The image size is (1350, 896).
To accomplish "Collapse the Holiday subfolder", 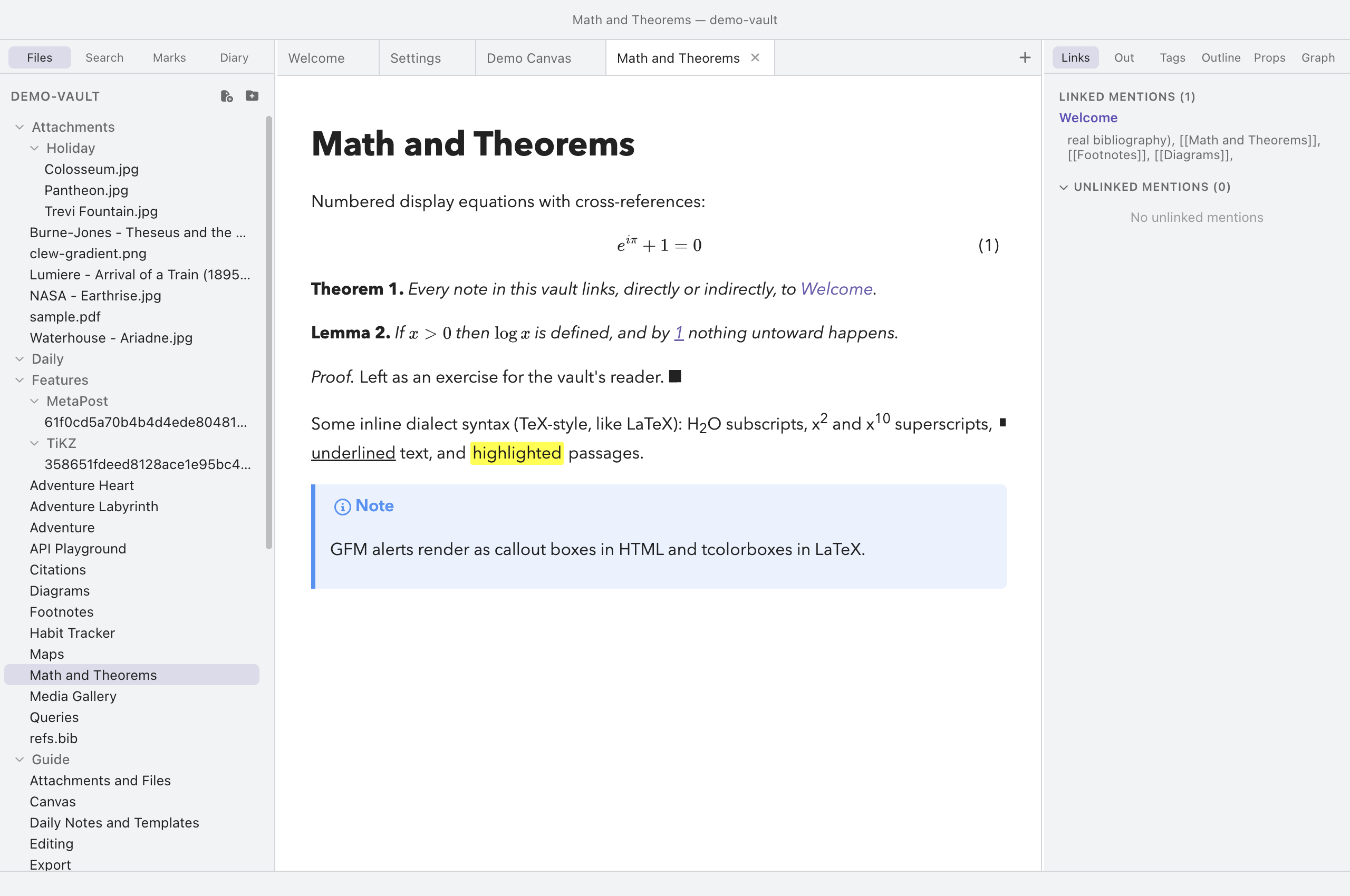I will coord(34,148).
